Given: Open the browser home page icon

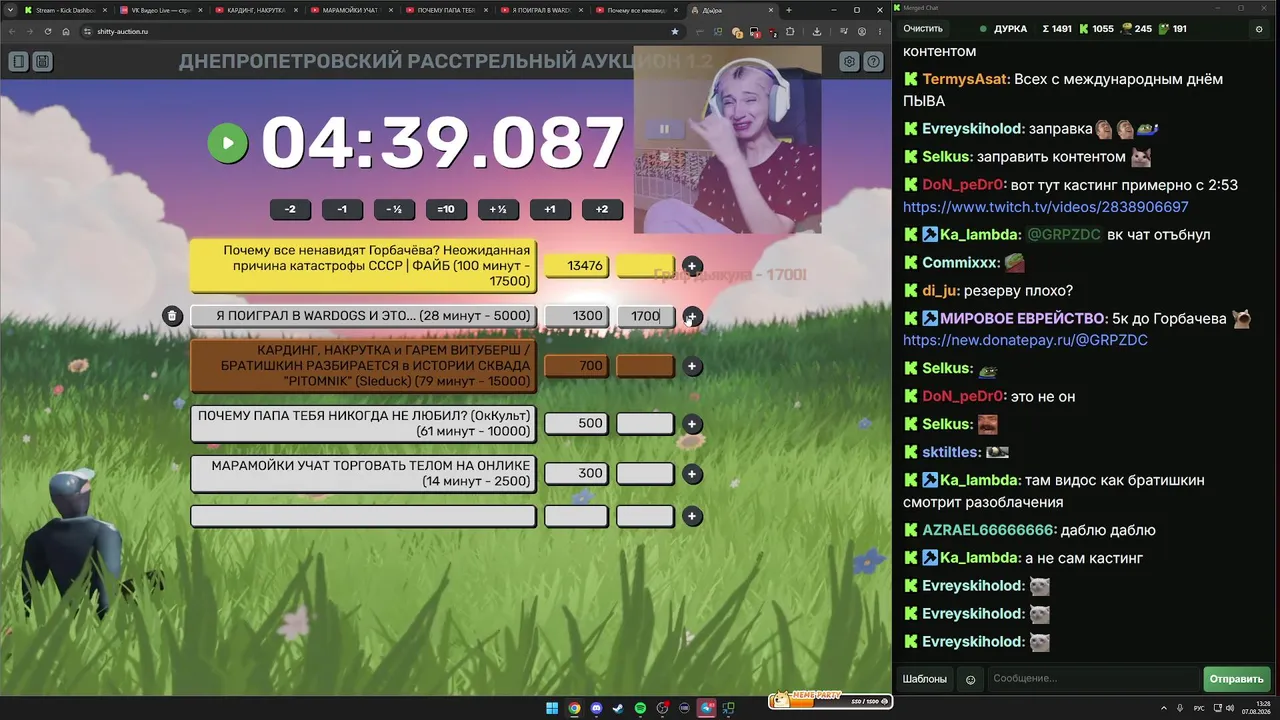Looking at the screenshot, I should click(66, 31).
